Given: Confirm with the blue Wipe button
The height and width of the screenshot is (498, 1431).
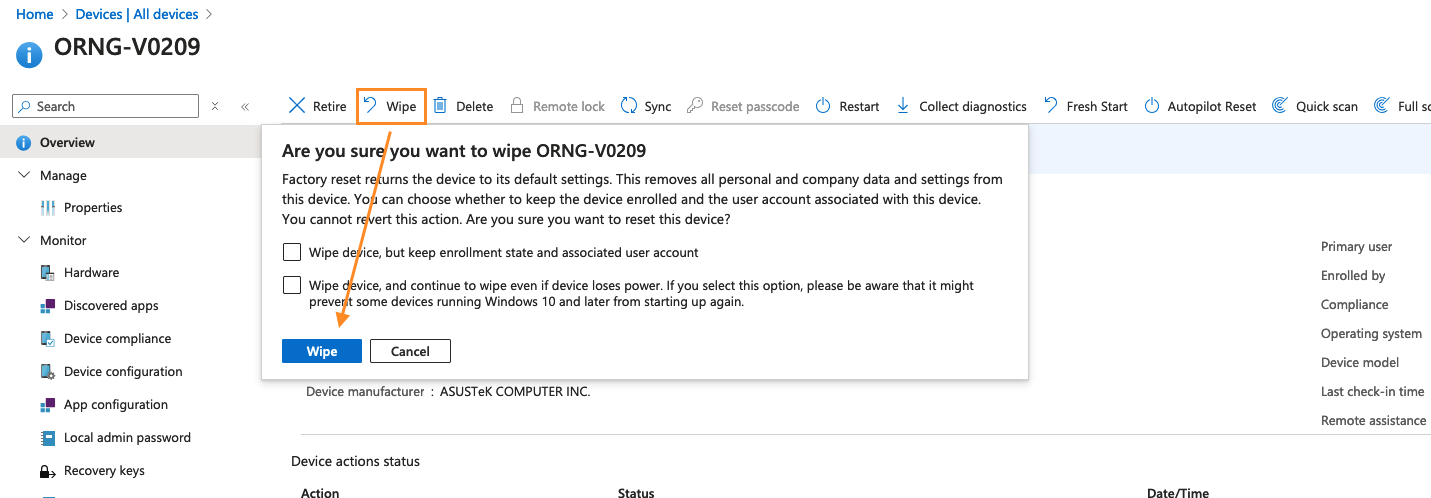Looking at the screenshot, I should point(322,351).
